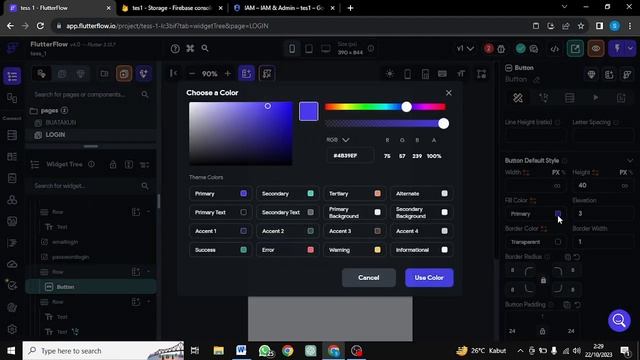Click the saturation gradient picker area

coord(241,133)
